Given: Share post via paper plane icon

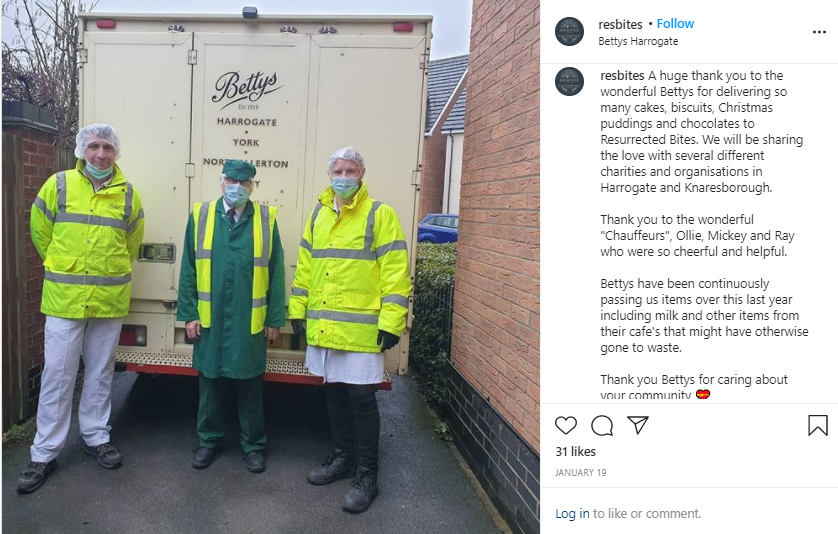Looking at the screenshot, I should point(638,425).
